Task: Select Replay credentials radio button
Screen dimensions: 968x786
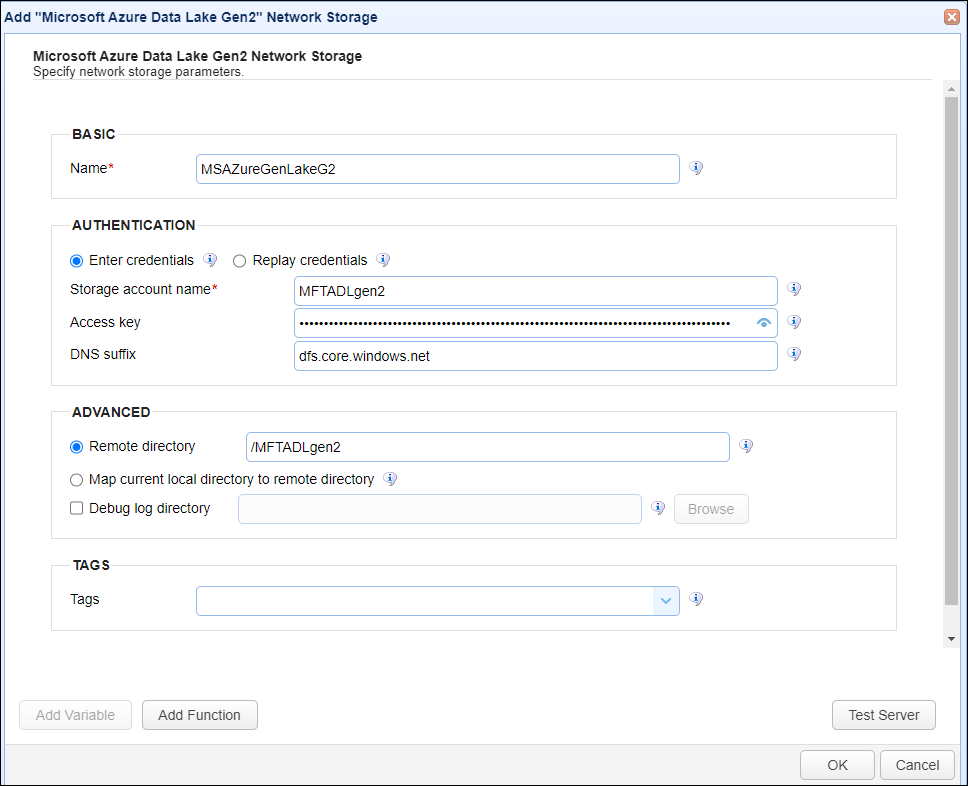Action: click(240, 261)
